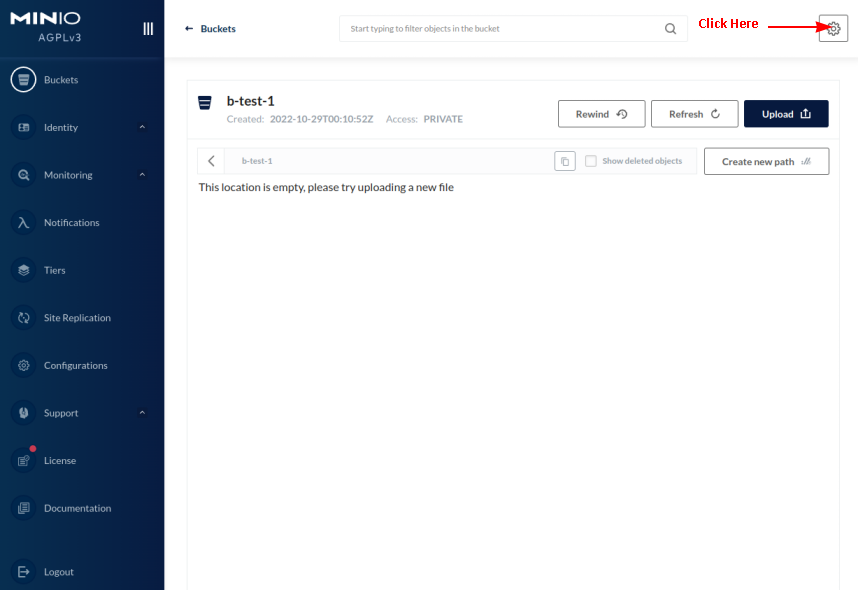Open the Configurations settings icon

coord(22,365)
